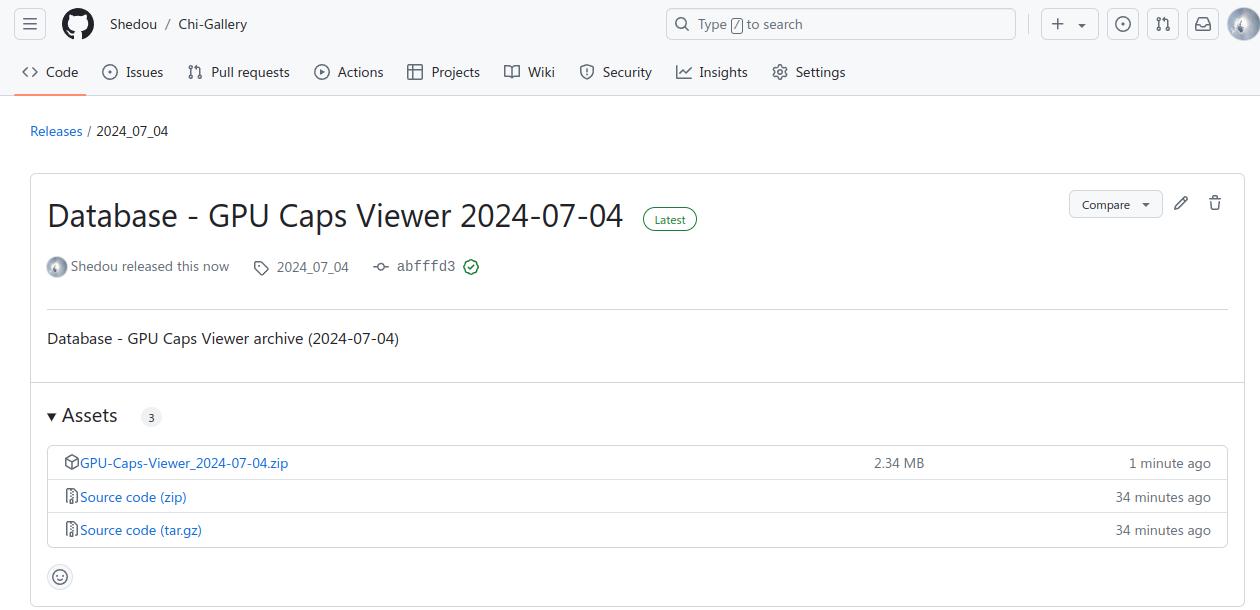Go back to the Releases list breadcrumb
Screen dimensions: 1260x610
(x=56, y=131)
